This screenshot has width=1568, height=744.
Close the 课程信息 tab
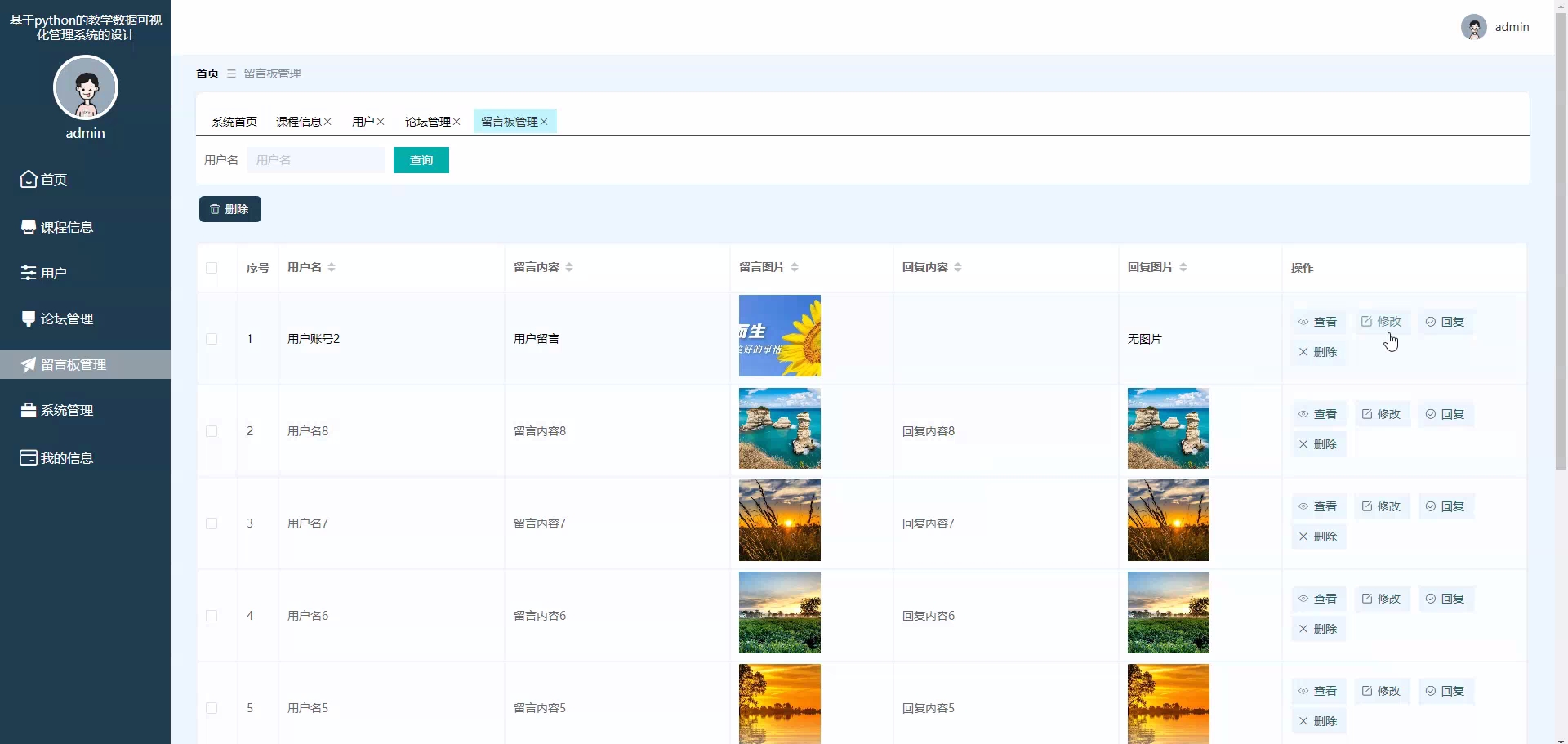(327, 122)
